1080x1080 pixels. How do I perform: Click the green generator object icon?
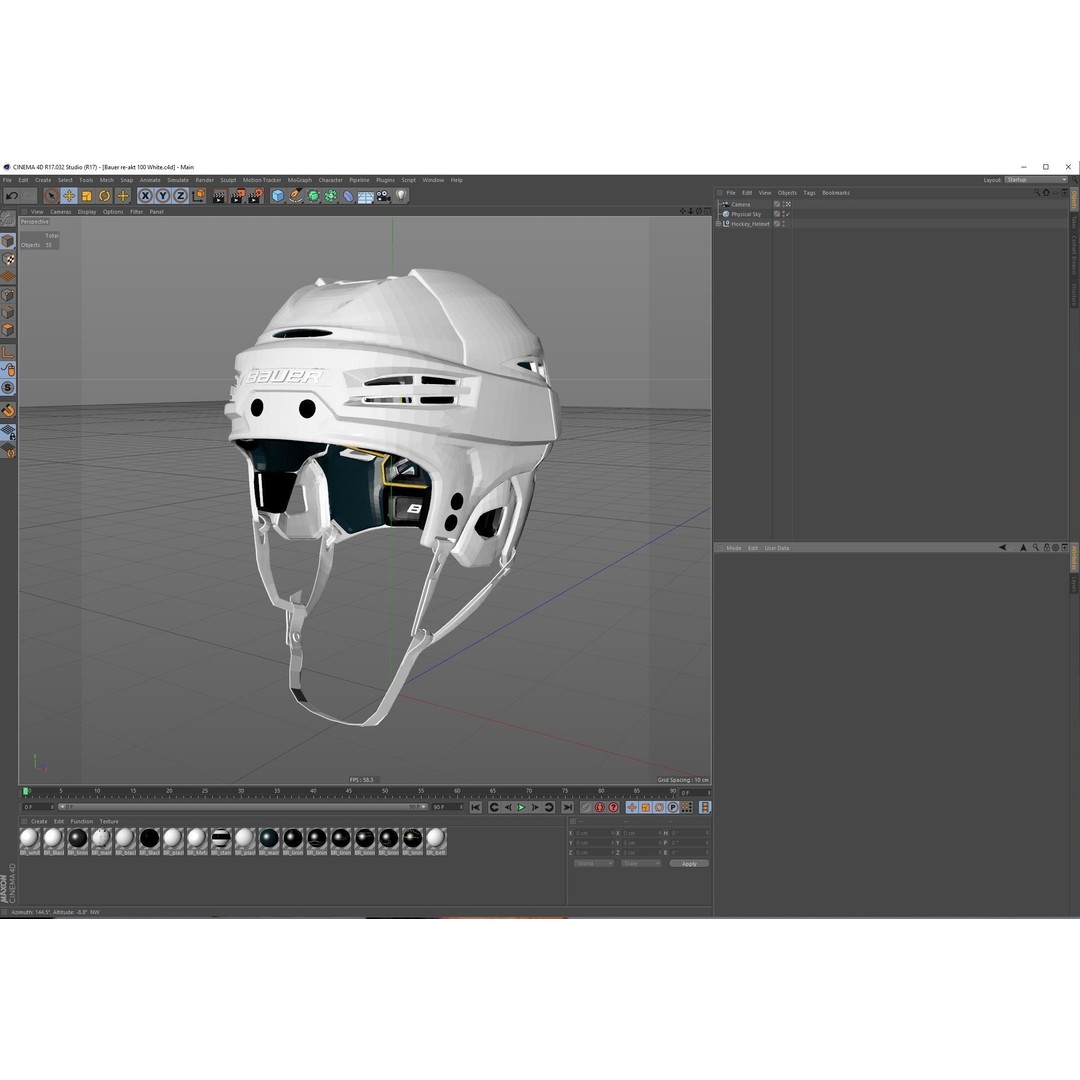tap(313, 196)
